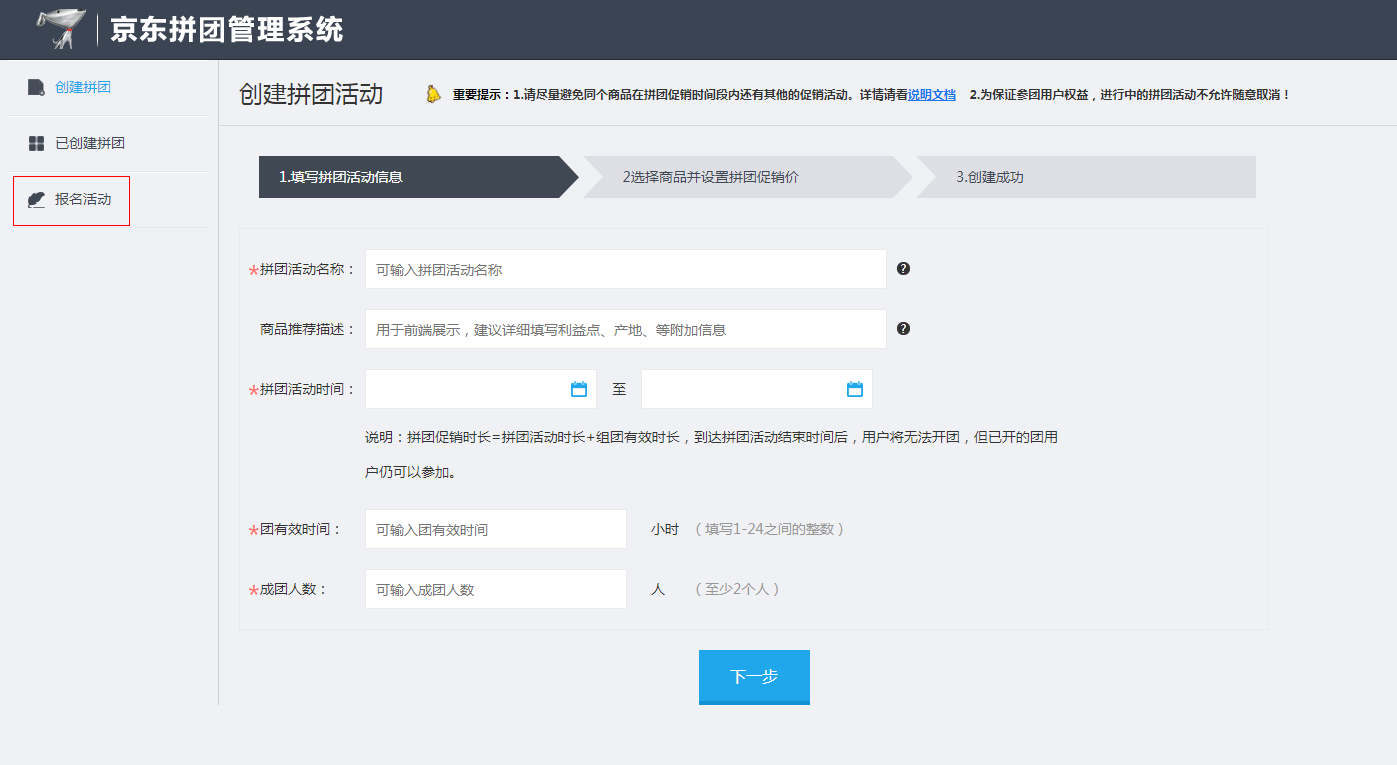Open help tooltip beside 拼团活动名称 field
Viewport: 1397px width, 765px height.
pos(902,268)
